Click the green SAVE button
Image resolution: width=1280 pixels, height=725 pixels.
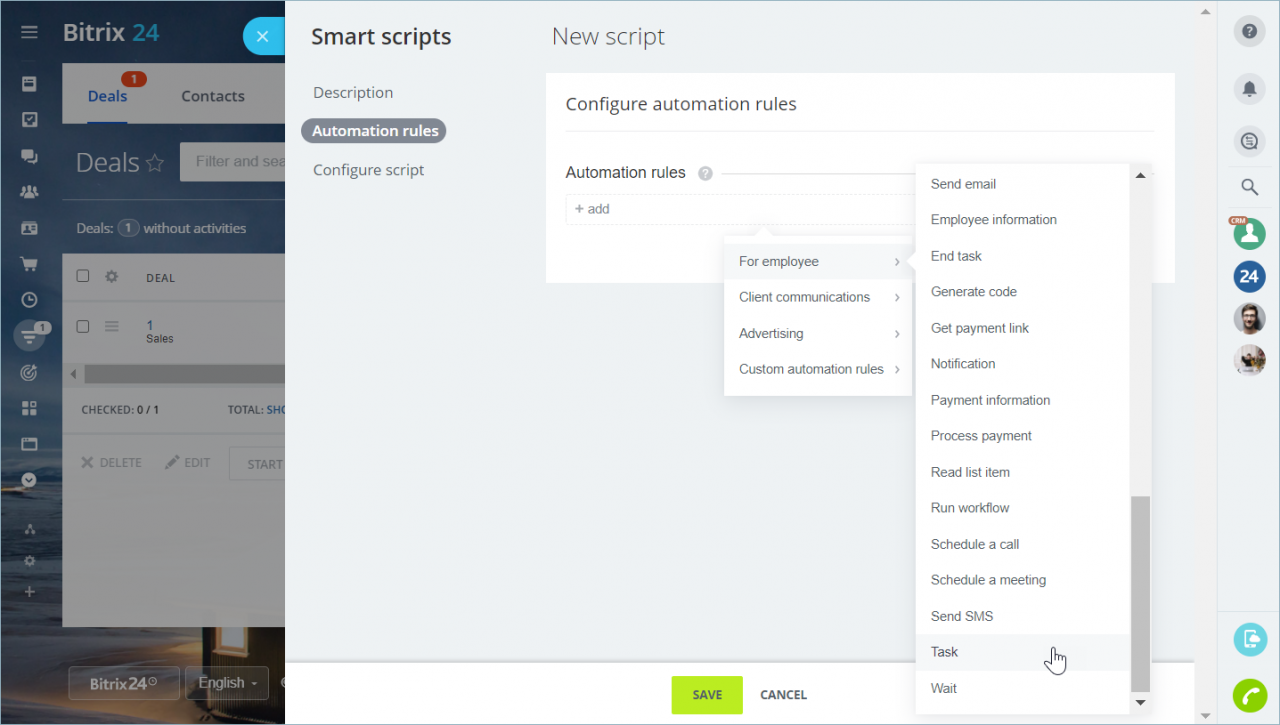pos(707,695)
